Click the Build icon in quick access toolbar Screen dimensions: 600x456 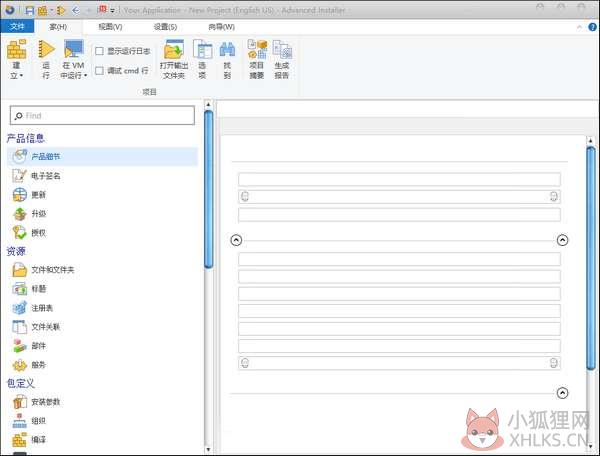tap(42, 10)
